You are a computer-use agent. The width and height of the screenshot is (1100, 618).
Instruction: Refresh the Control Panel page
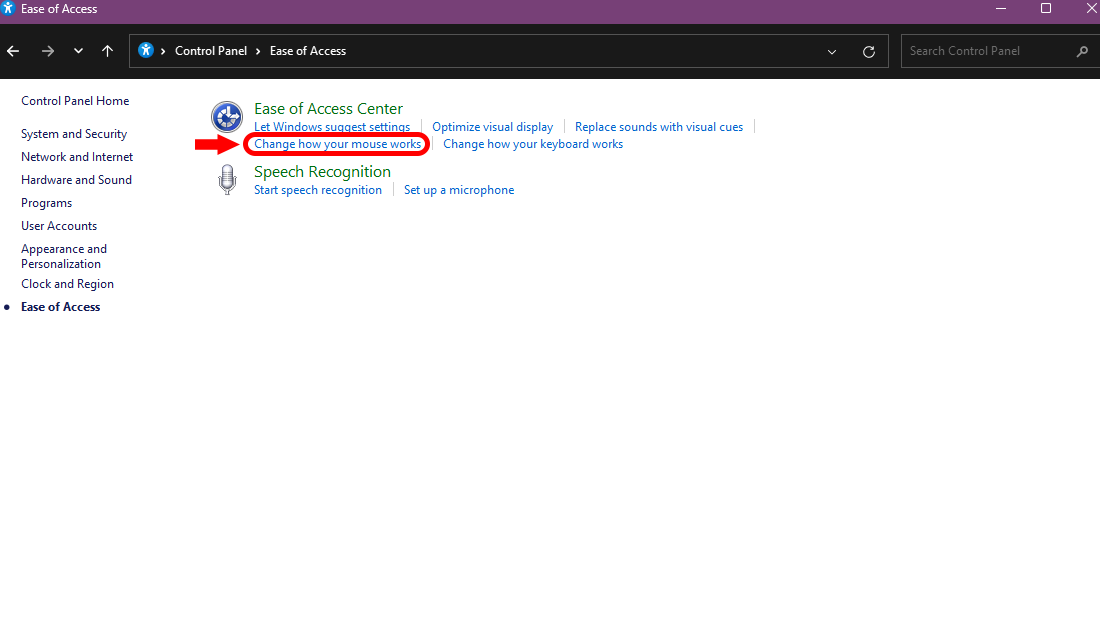(x=868, y=52)
